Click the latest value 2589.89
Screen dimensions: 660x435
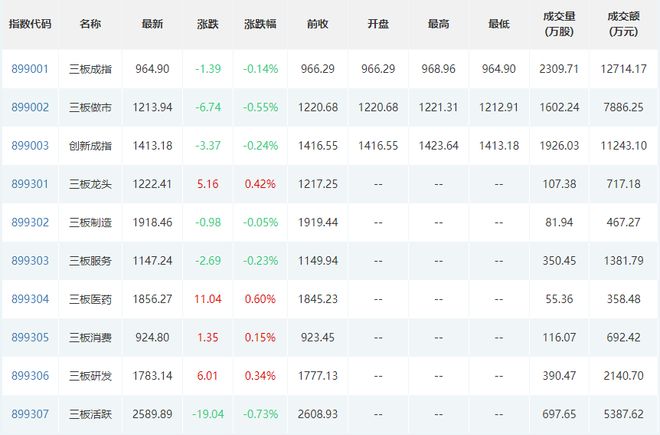pyautogui.click(x=152, y=414)
